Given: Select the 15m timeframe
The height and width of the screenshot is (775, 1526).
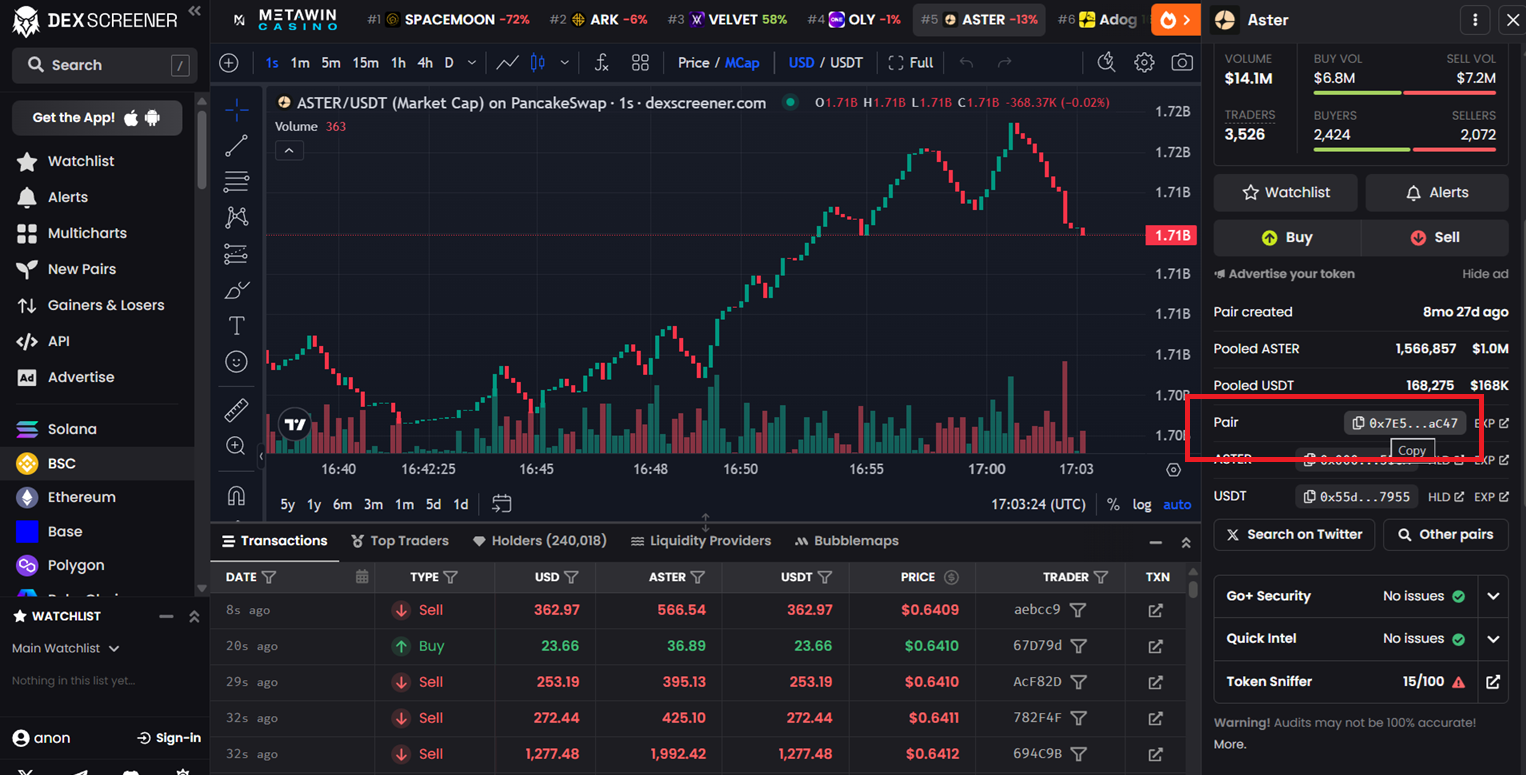Looking at the screenshot, I should 366,63.
